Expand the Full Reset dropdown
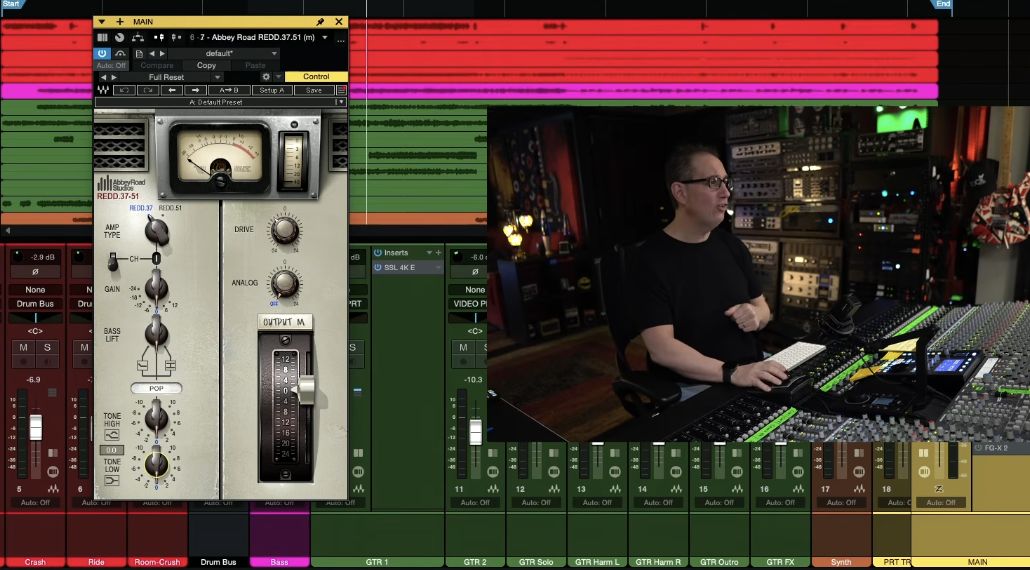Image resolution: width=1030 pixels, height=570 pixels. click(217, 77)
